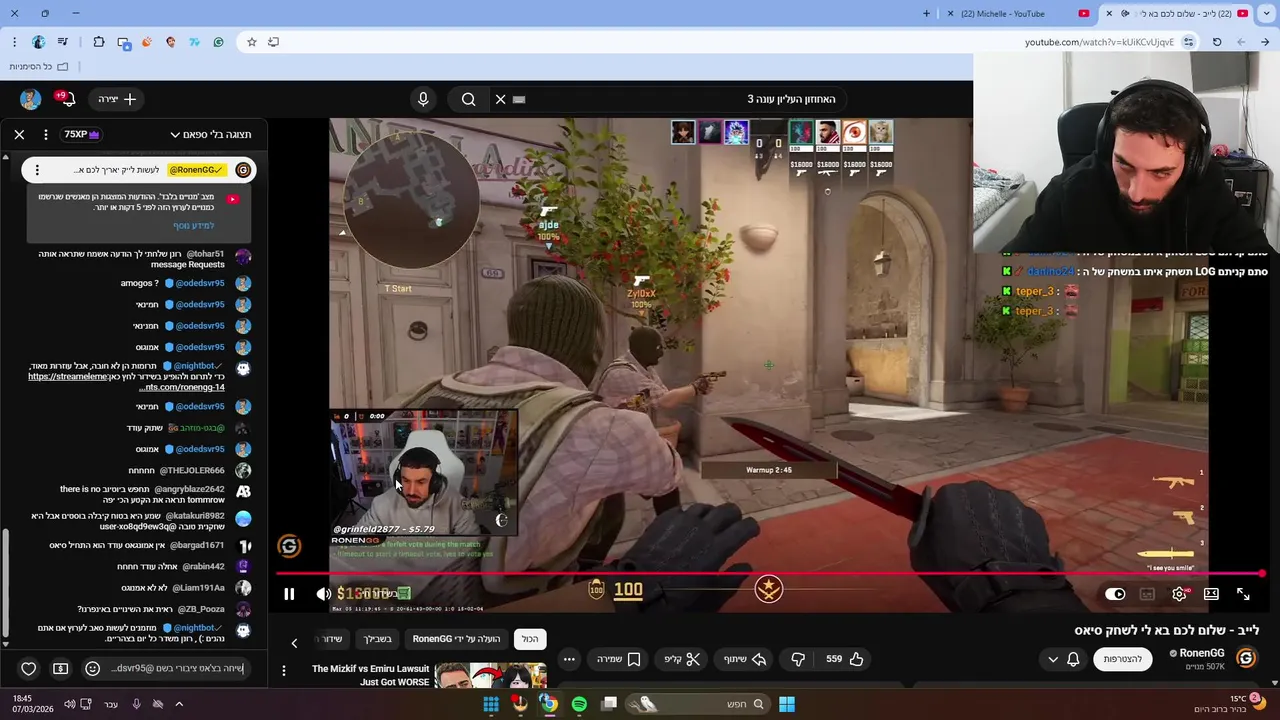Viewport: 1280px width, 720px height.
Task: Toggle the autoplay switch in the player
Action: coord(1115,594)
